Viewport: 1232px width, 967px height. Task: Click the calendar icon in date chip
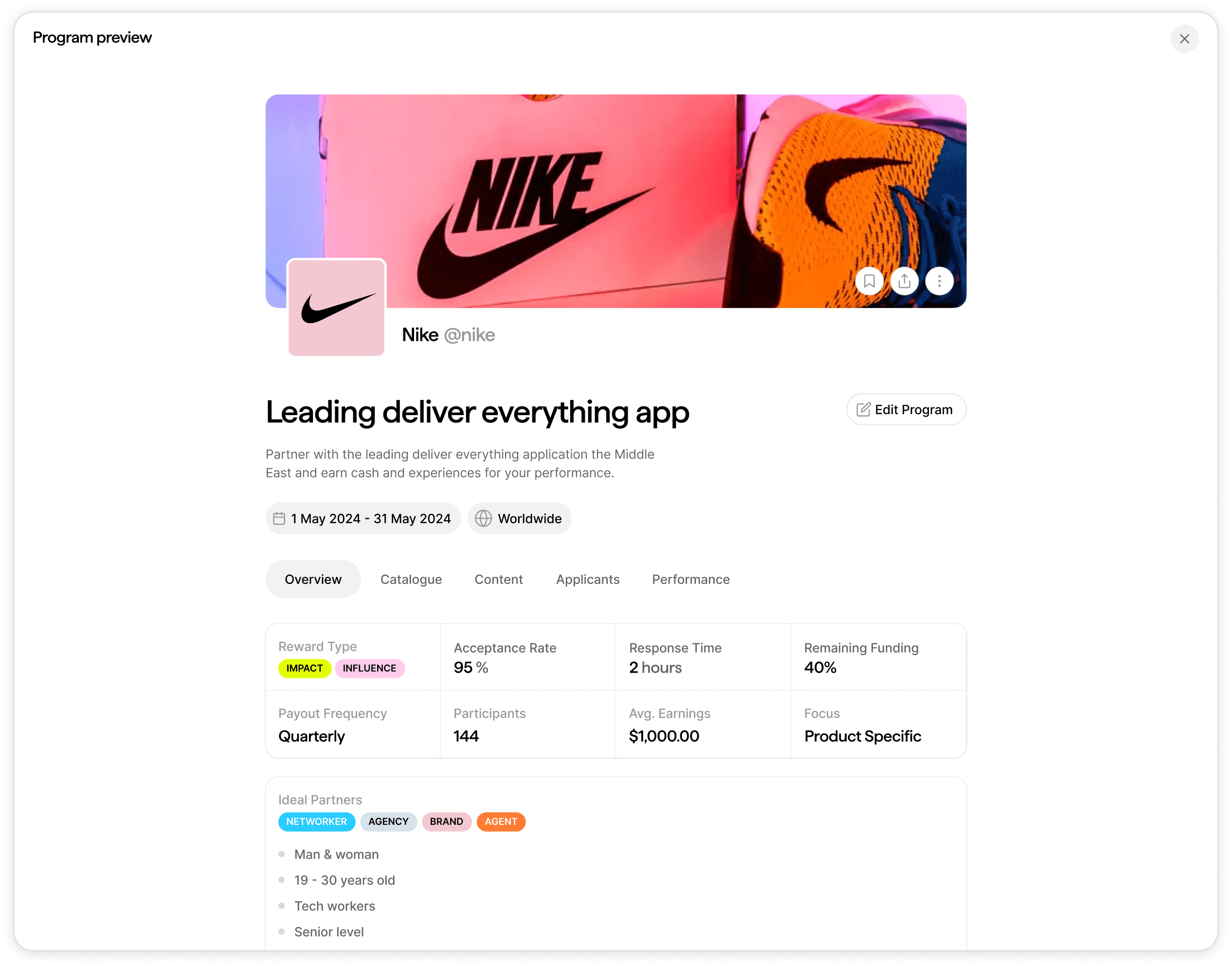click(279, 519)
